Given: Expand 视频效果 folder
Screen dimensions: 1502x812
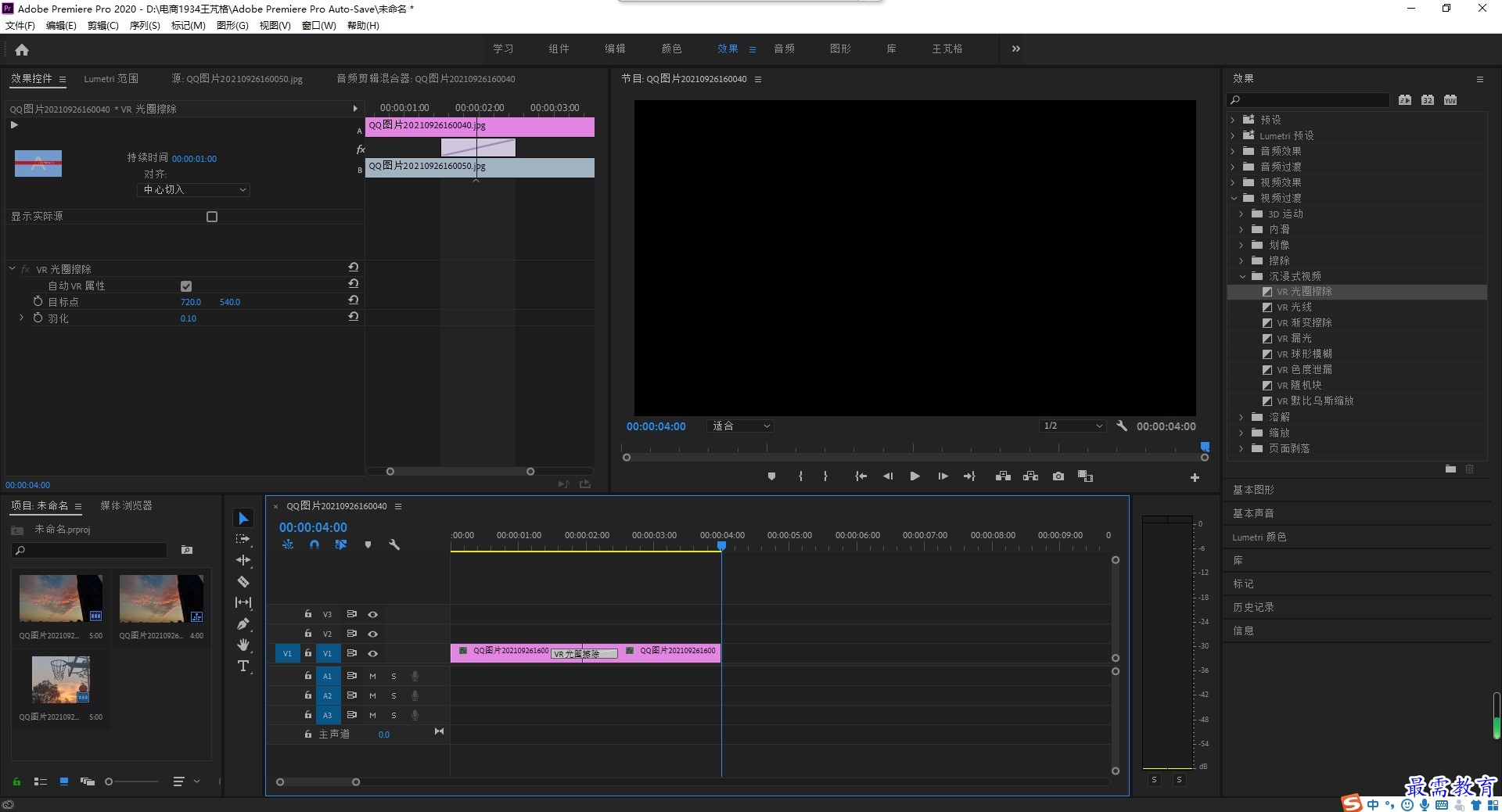Looking at the screenshot, I should [1233, 182].
